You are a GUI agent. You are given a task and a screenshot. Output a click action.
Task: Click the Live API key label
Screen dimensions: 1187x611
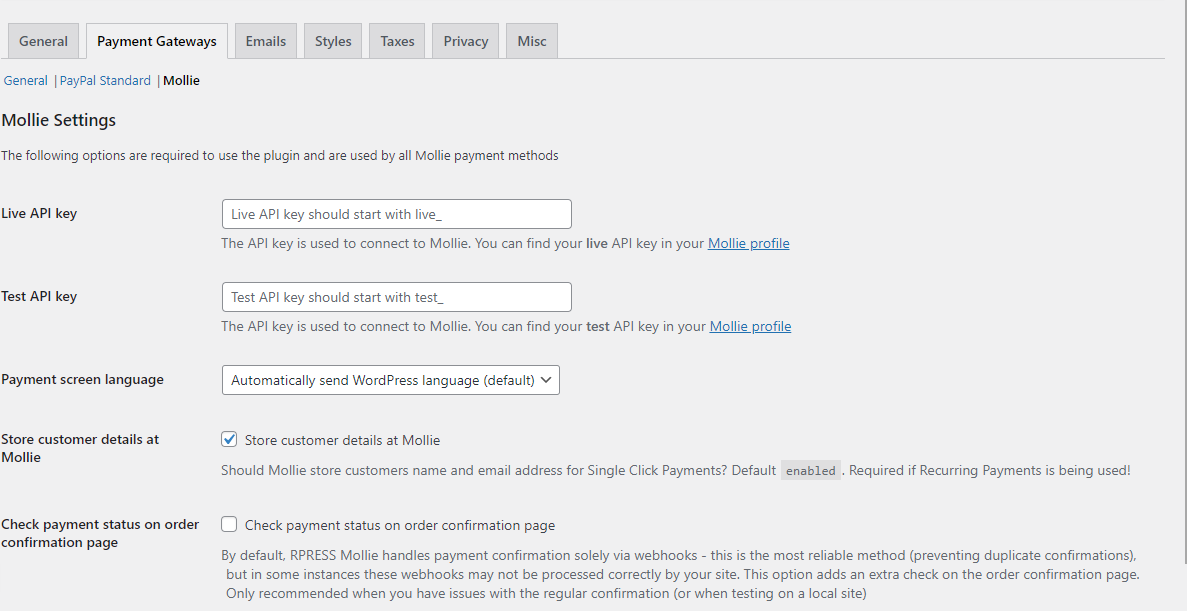pos(39,214)
